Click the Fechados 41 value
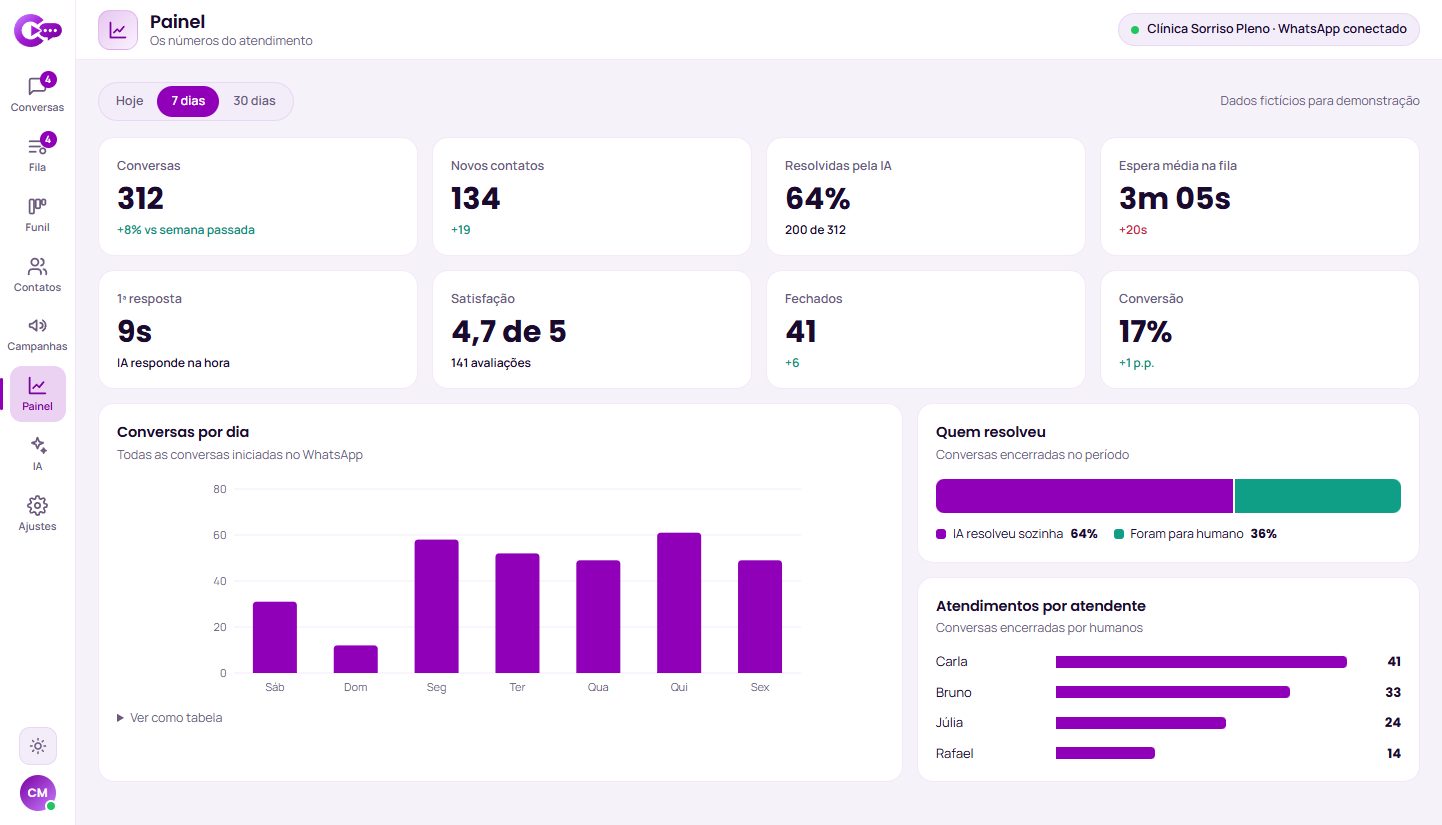This screenshot has width=1442, height=825. [801, 332]
